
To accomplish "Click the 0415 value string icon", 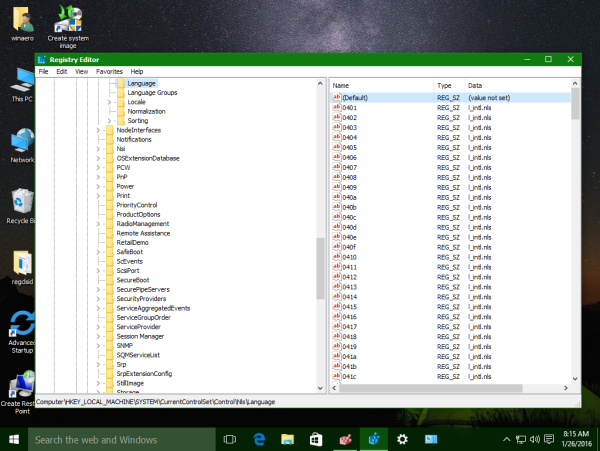I will [337, 306].
